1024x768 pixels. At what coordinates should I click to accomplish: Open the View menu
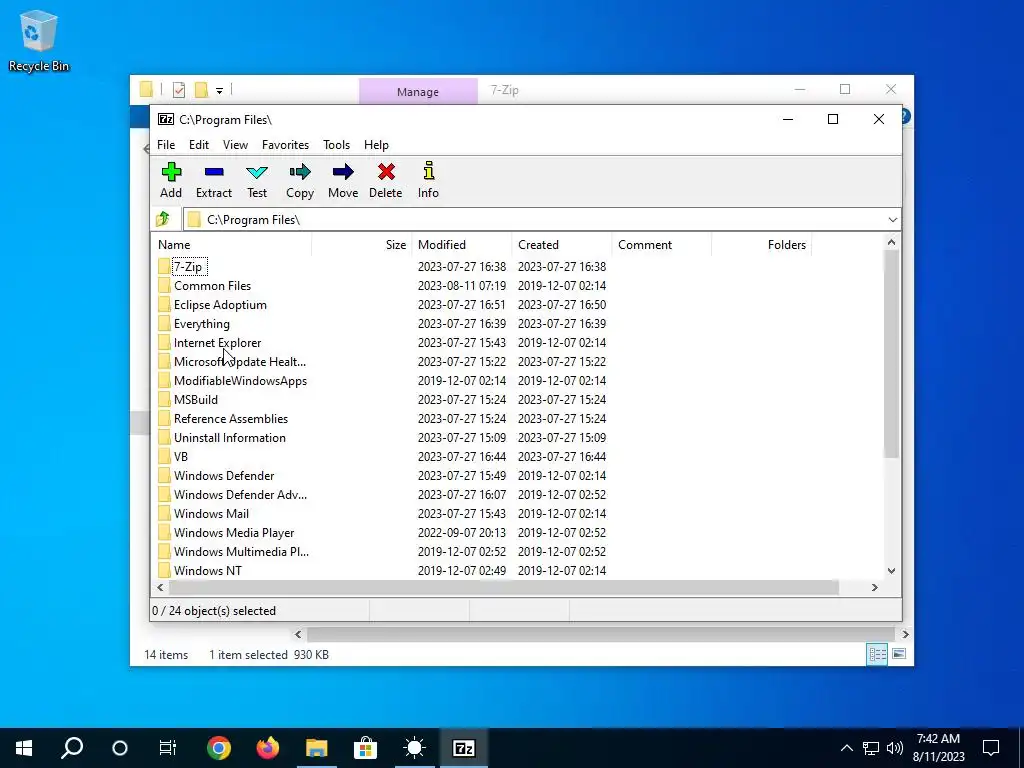click(235, 145)
